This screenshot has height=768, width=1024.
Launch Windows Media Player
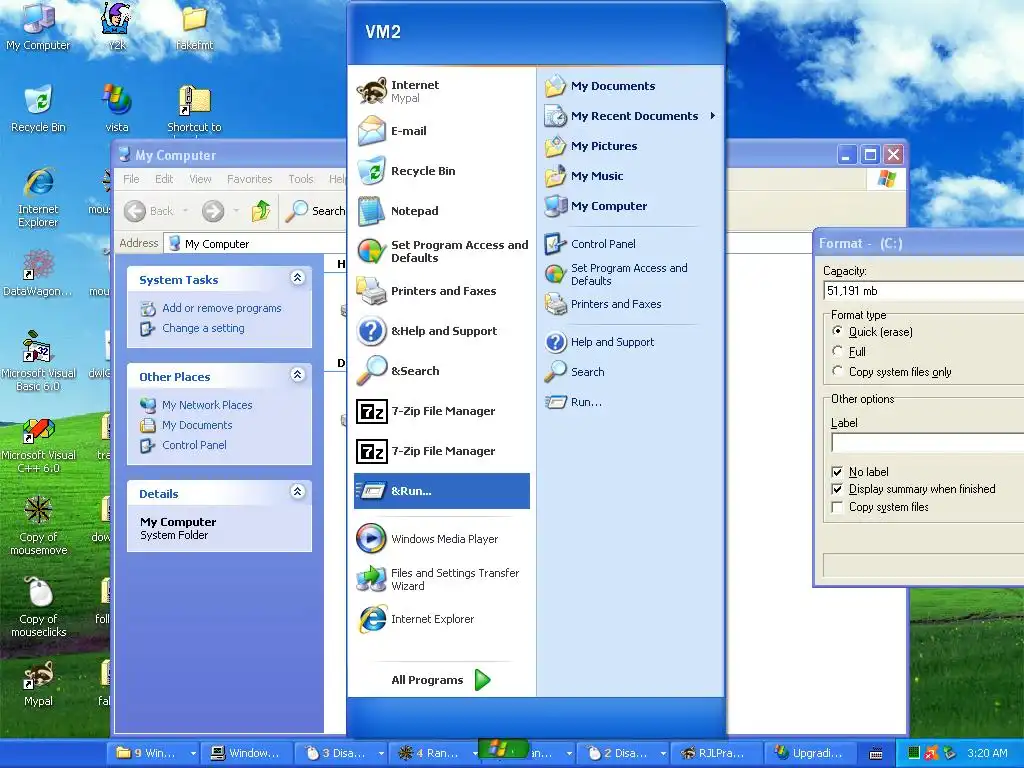point(441,539)
